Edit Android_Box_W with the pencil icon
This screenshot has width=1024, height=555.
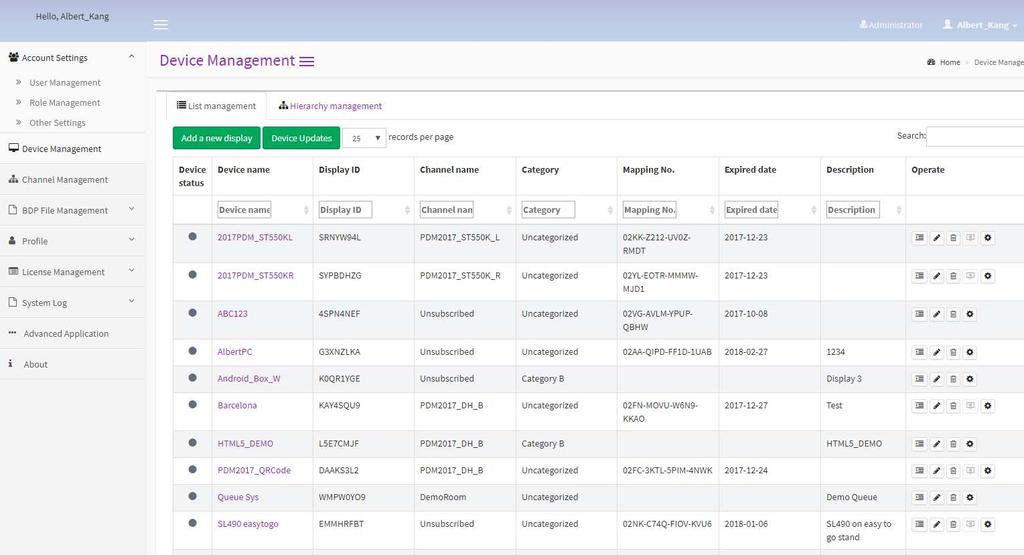(x=936, y=379)
